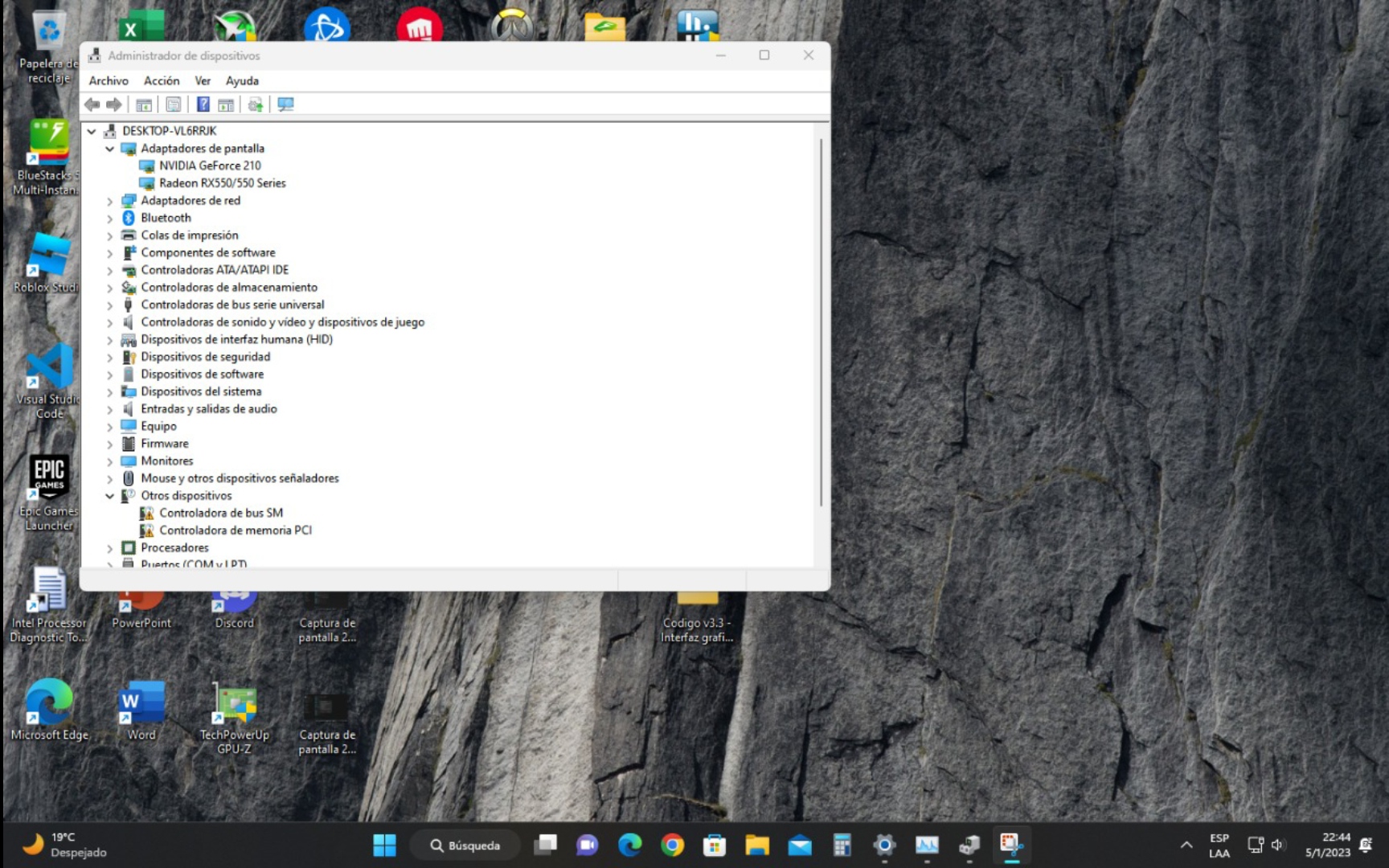The height and width of the screenshot is (868, 1389).
Task: Select Radeon RX550/550 Series adapter
Action: click(x=222, y=183)
